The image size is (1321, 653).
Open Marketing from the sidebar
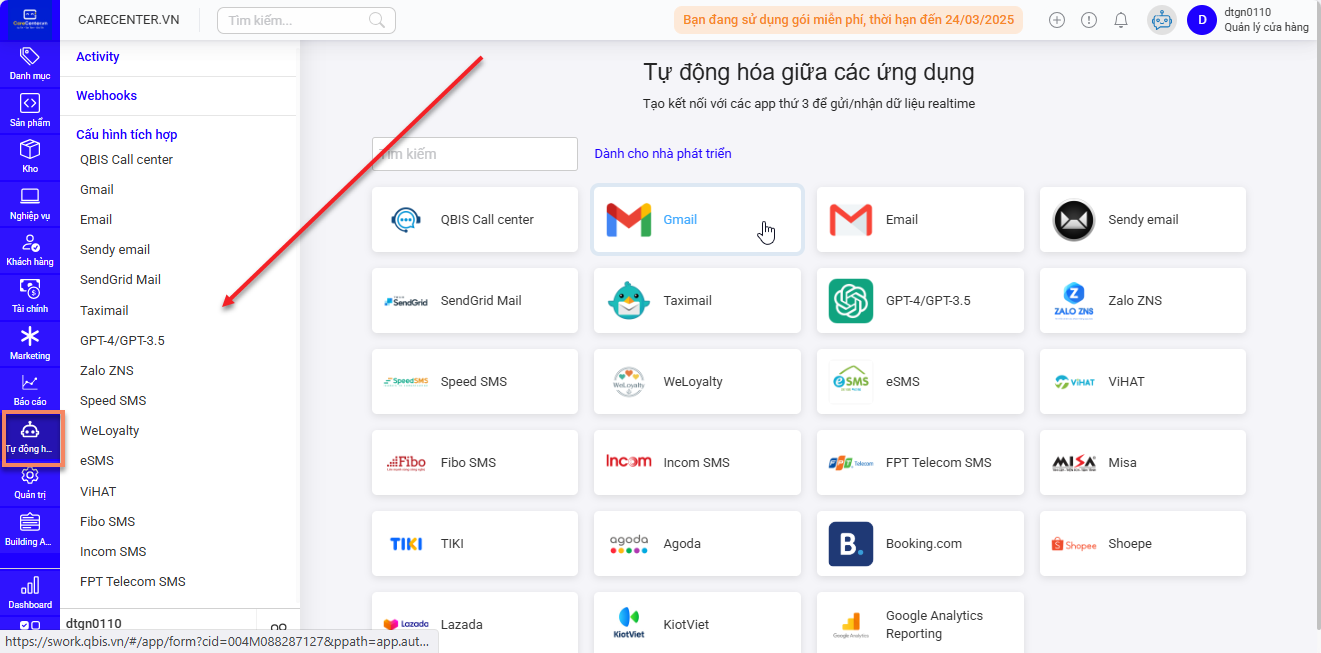30,343
